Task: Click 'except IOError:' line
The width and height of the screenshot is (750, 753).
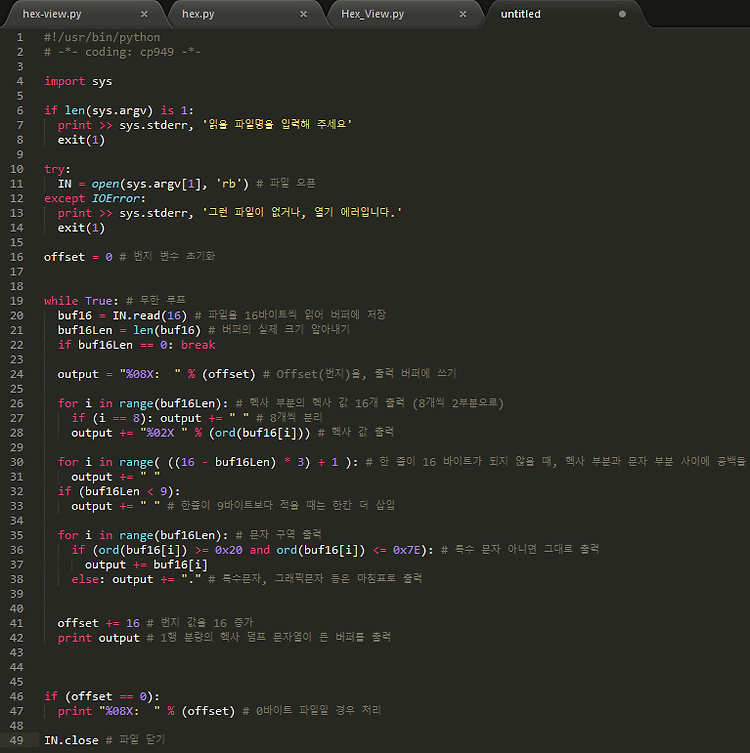Action: pos(95,198)
